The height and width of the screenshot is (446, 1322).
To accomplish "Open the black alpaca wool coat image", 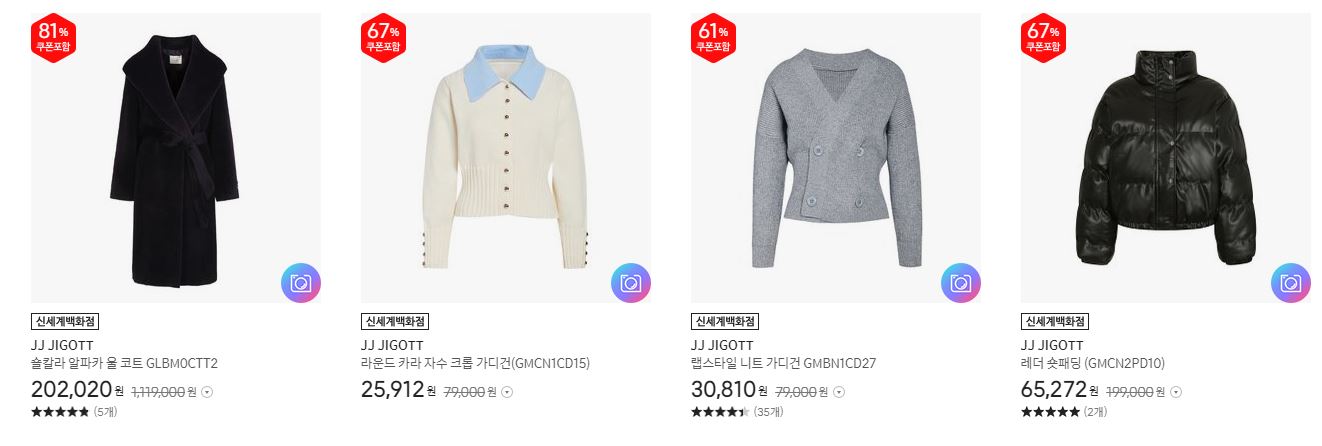I will click(176, 158).
